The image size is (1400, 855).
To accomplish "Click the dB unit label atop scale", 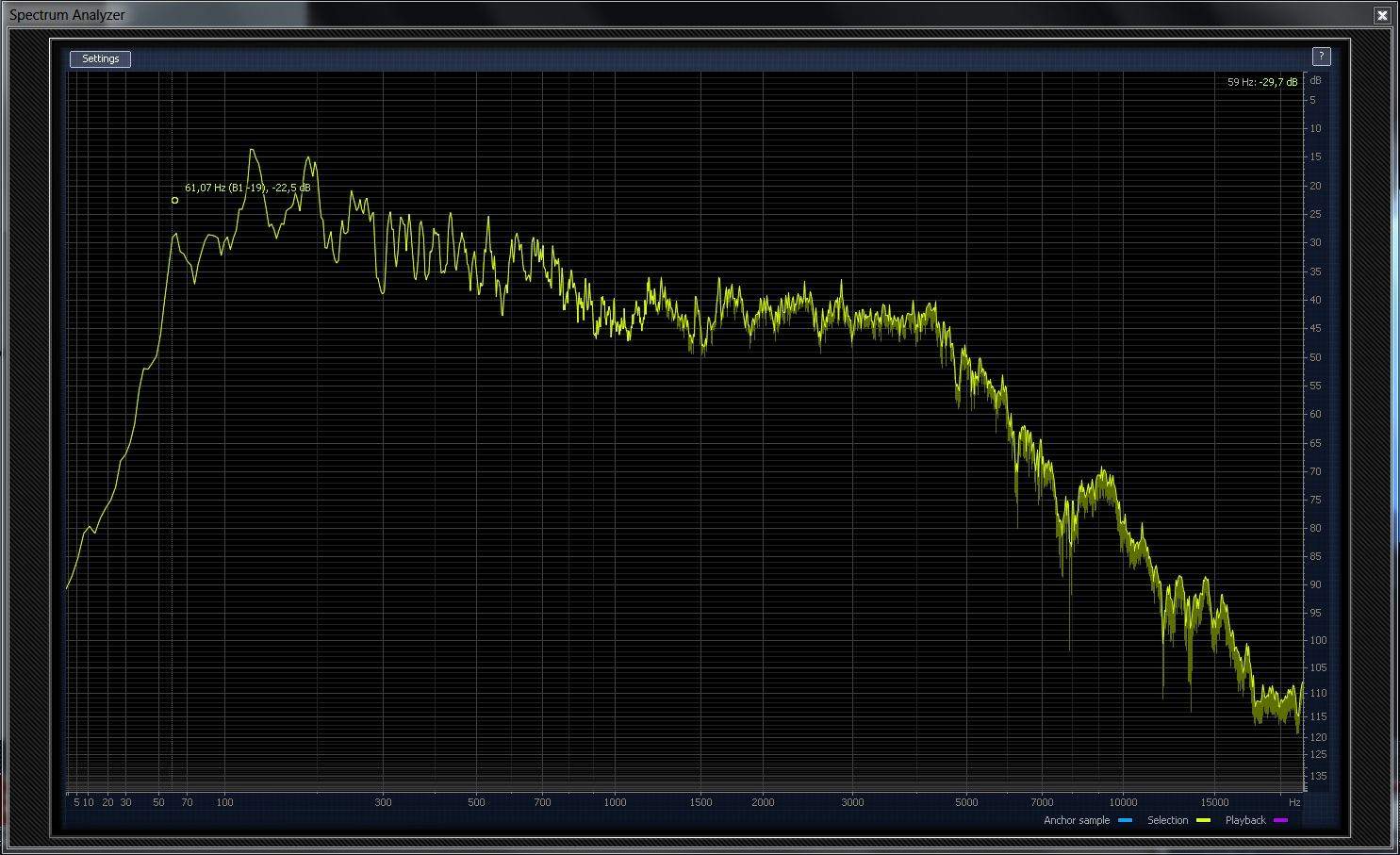I will click(1315, 81).
